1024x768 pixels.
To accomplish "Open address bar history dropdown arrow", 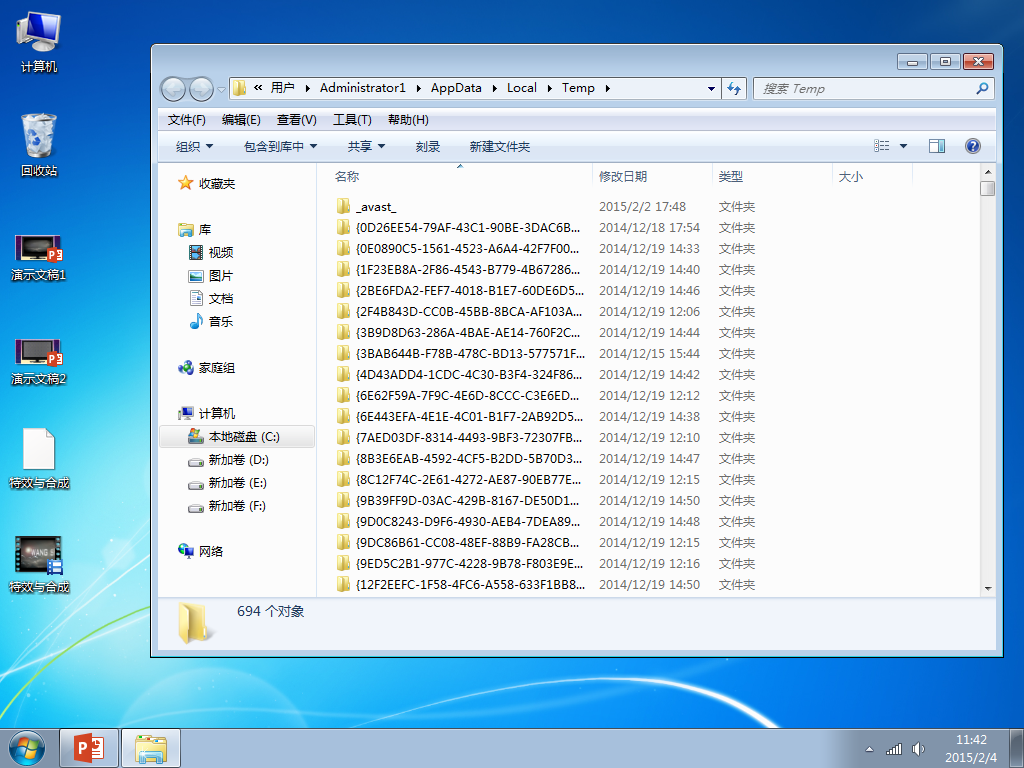I will click(x=711, y=89).
